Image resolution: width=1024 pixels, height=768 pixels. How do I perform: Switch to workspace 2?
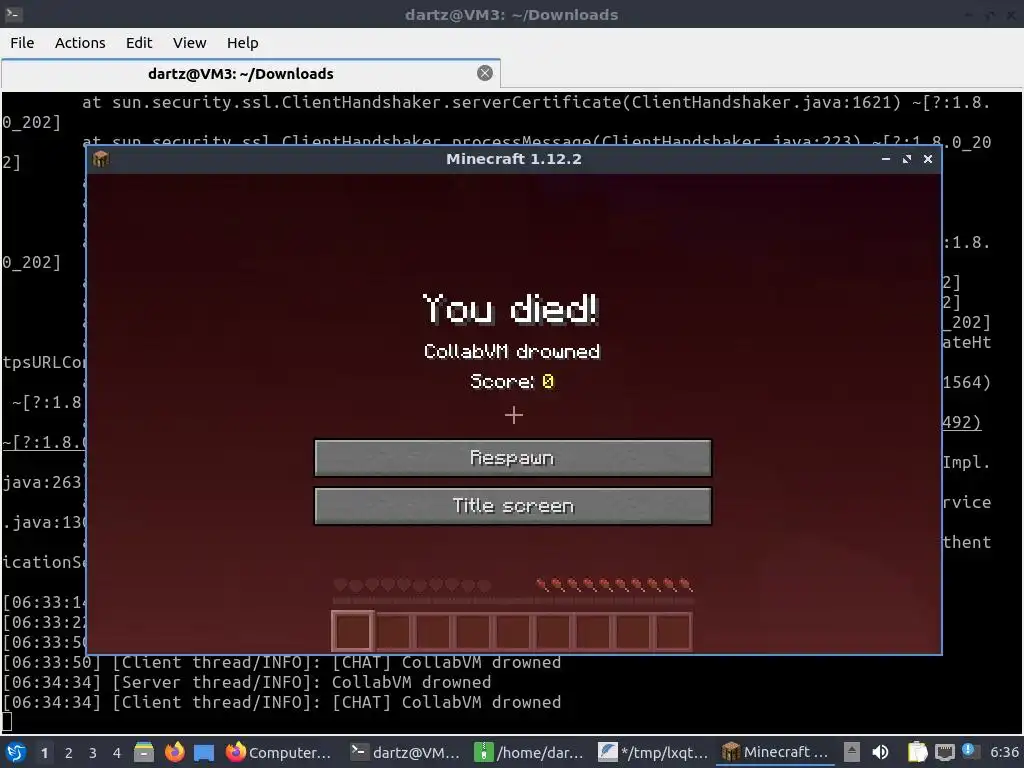(x=69, y=753)
